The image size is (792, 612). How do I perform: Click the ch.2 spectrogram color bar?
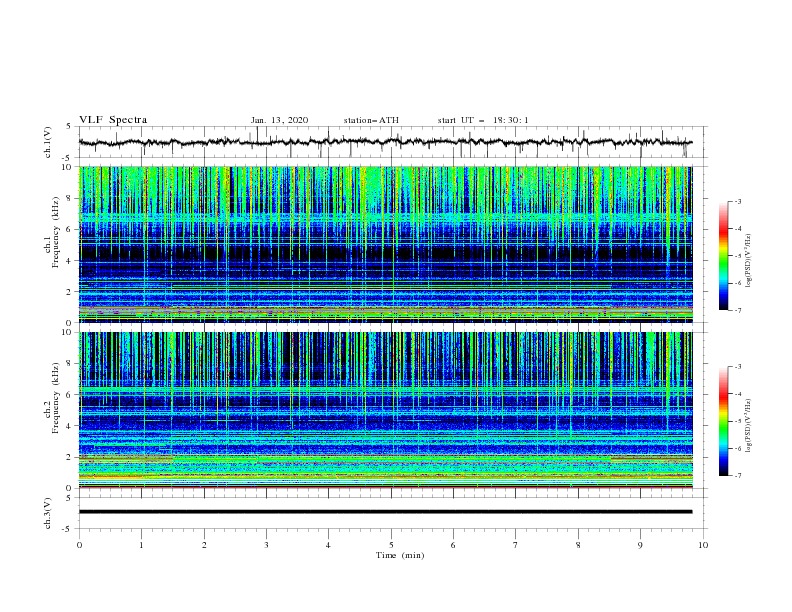point(724,421)
